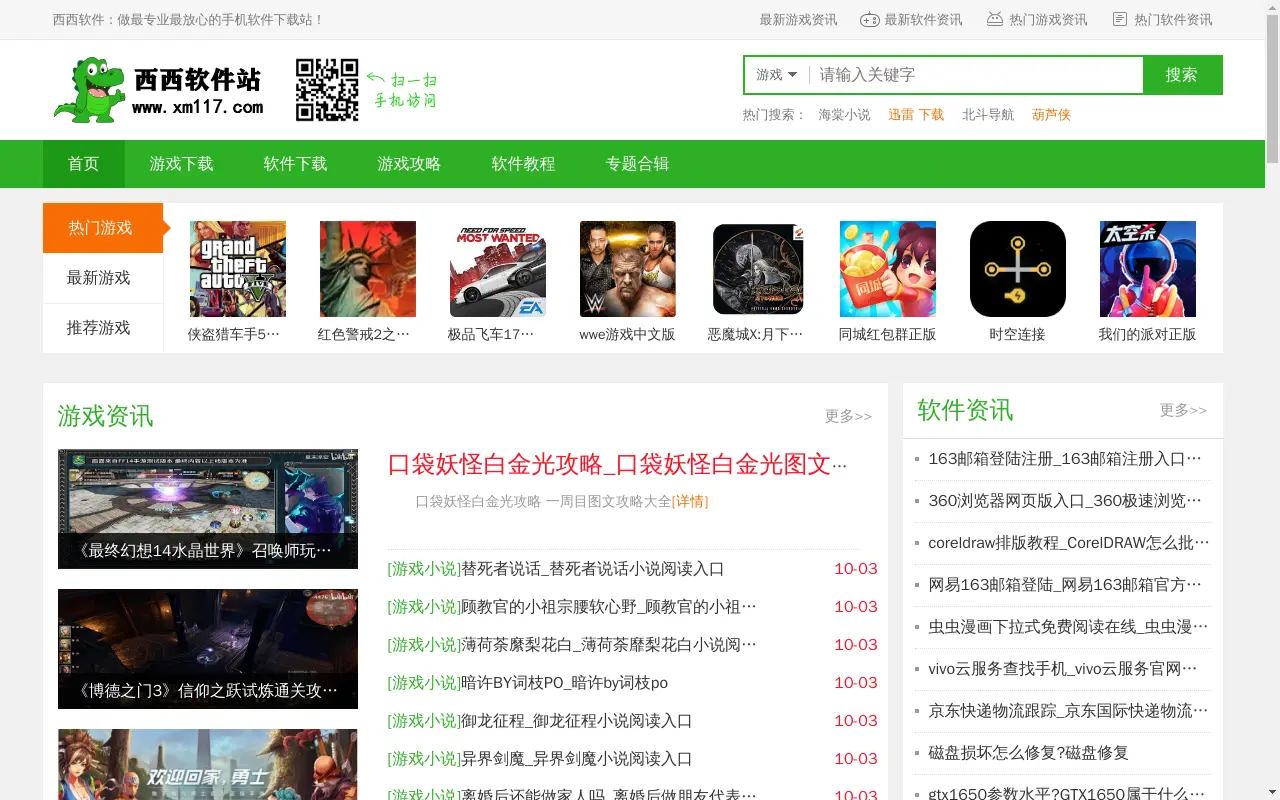
Task: Open the 最新游戏资讯 top link
Action: (798, 19)
